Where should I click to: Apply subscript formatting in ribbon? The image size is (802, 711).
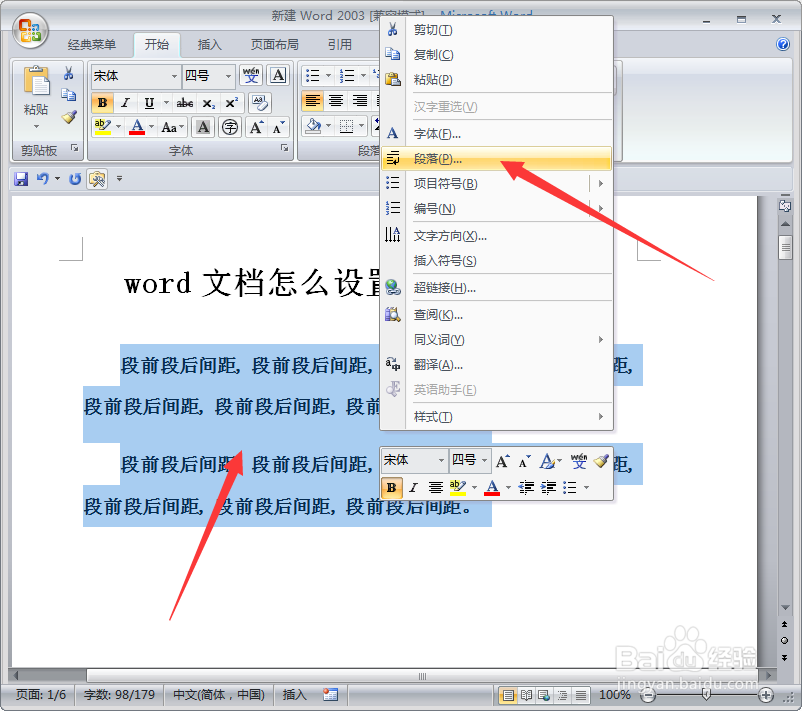coord(209,103)
